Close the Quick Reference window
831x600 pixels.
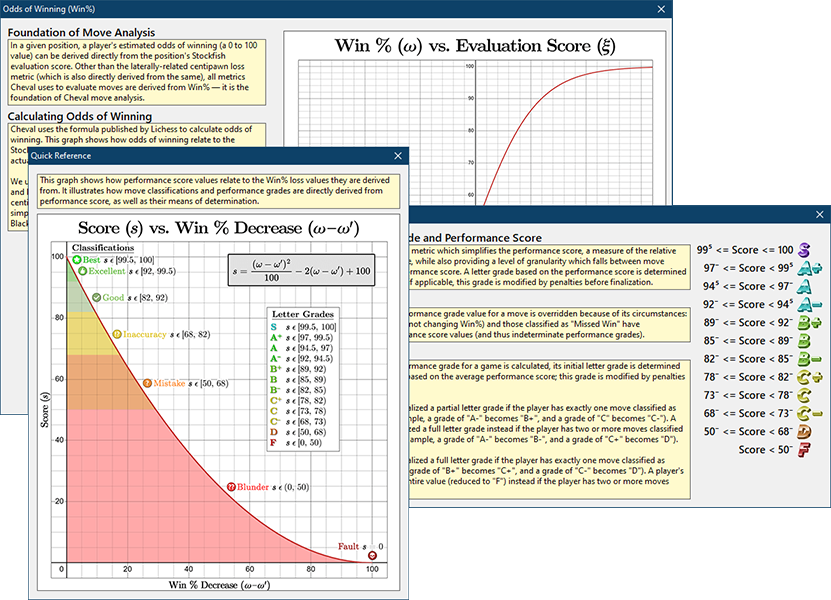397,157
